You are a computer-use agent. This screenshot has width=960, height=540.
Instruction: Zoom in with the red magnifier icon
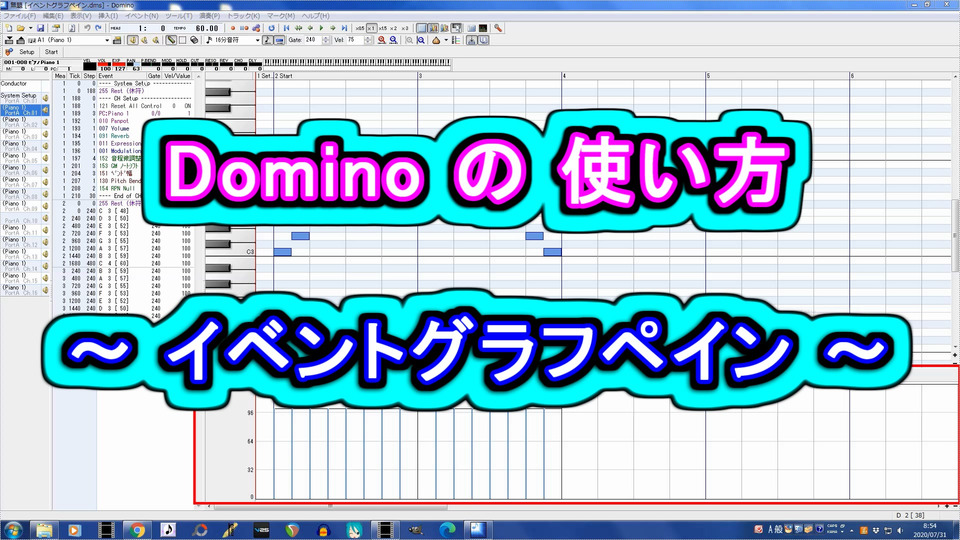381,40
